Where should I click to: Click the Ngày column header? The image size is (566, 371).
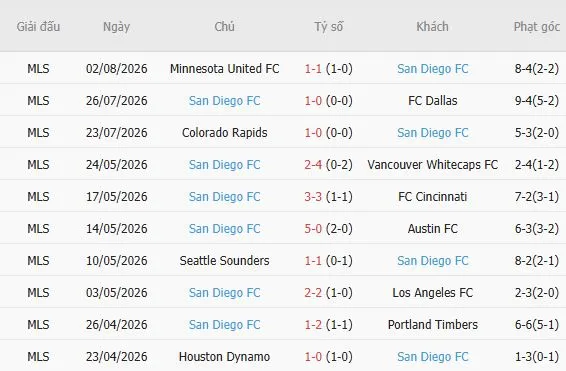116,27
